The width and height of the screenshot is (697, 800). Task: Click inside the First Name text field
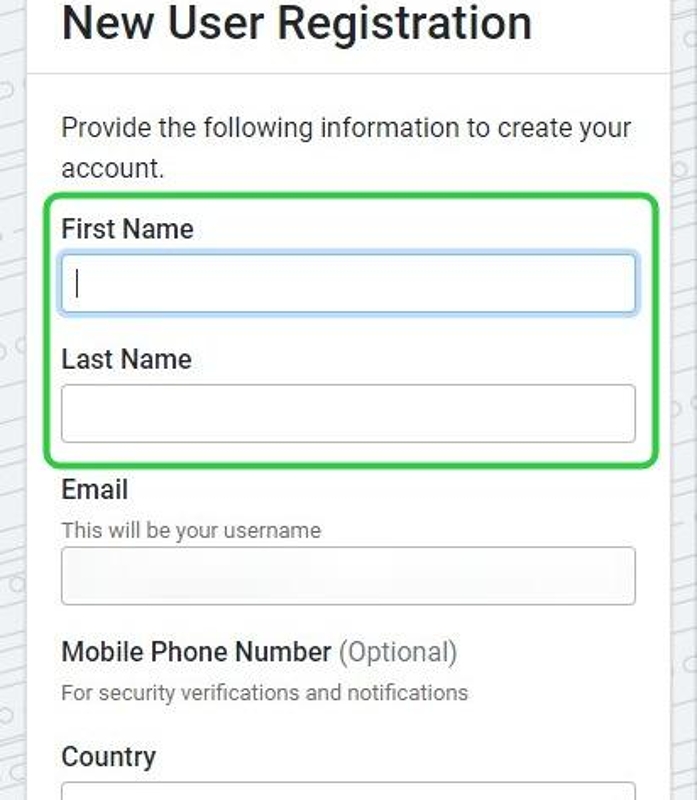[348, 284]
